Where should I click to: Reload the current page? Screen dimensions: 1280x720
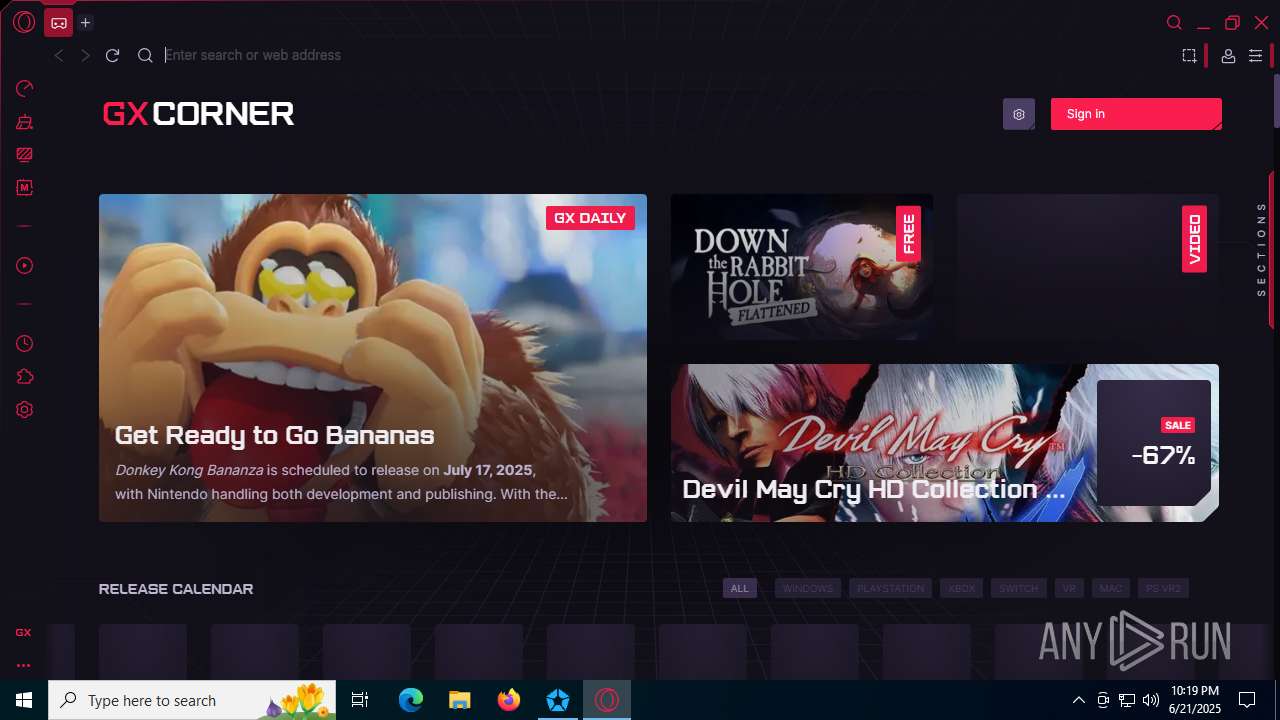pos(113,56)
